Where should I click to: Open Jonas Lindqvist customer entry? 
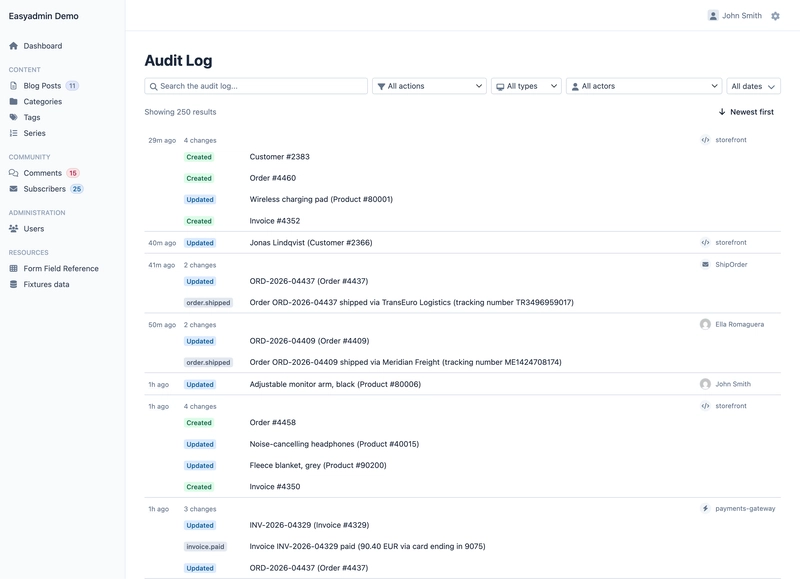(x=311, y=243)
